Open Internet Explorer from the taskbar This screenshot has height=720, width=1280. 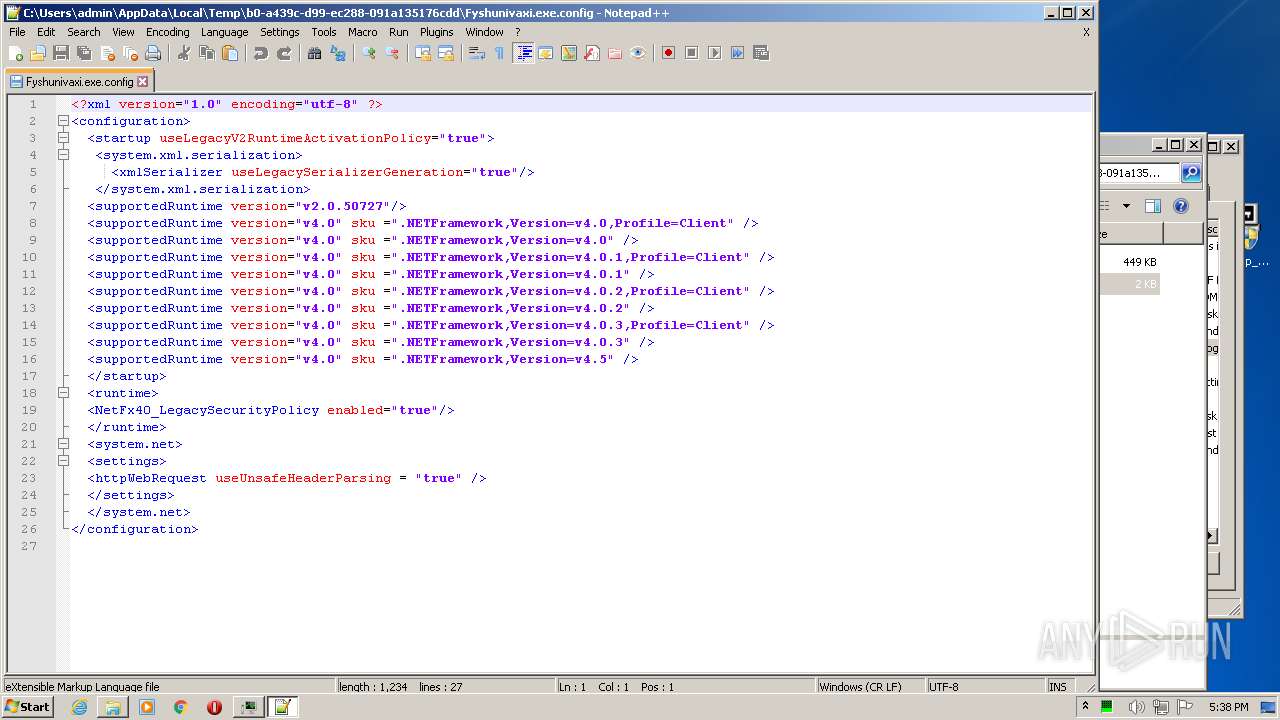pos(79,706)
